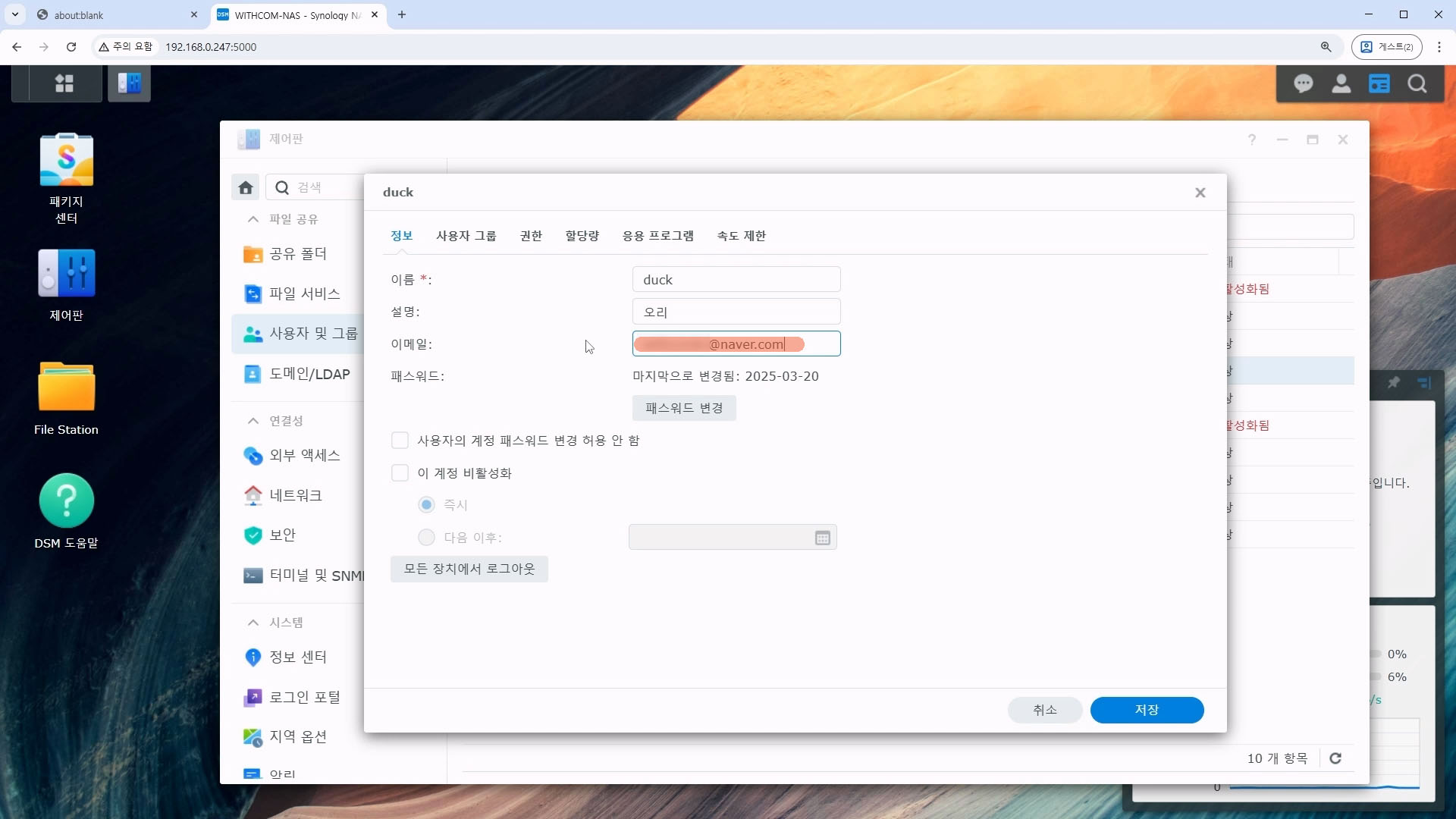Image resolution: width=1456 pixels, height=819 pixels.
Task: Switch to the Speed Limit tab
Action: 741,236
